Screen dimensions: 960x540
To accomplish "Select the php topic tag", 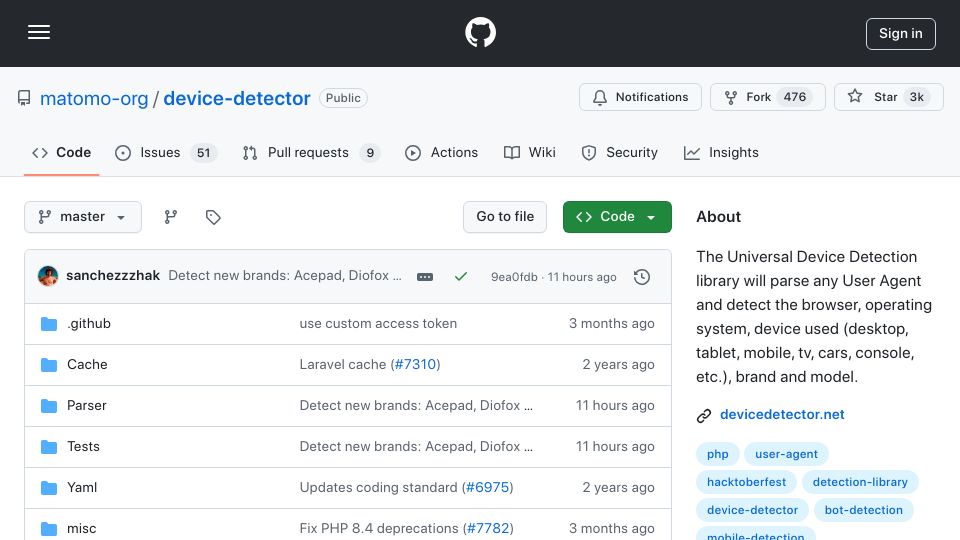I will tap(718, 454).
